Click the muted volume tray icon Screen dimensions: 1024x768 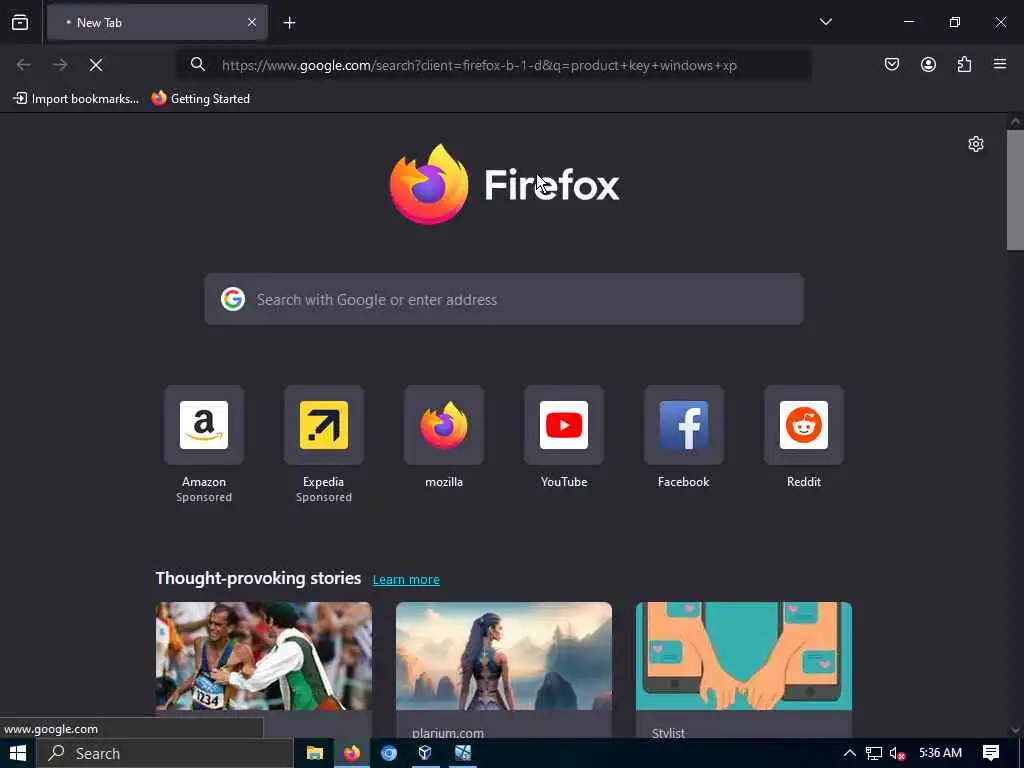897,754
